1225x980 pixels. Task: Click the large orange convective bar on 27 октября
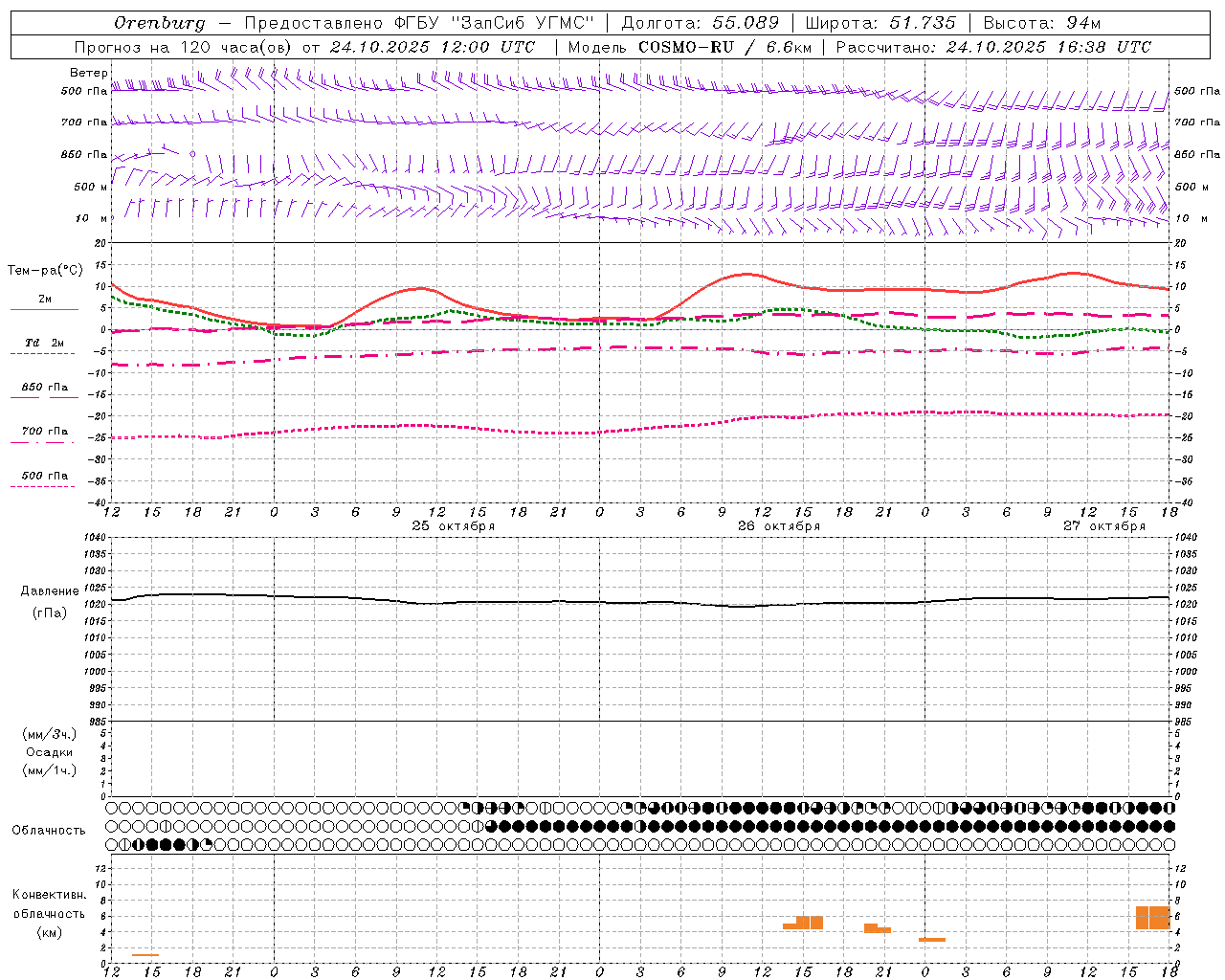pyautogui.click(x=1153, y=918)
